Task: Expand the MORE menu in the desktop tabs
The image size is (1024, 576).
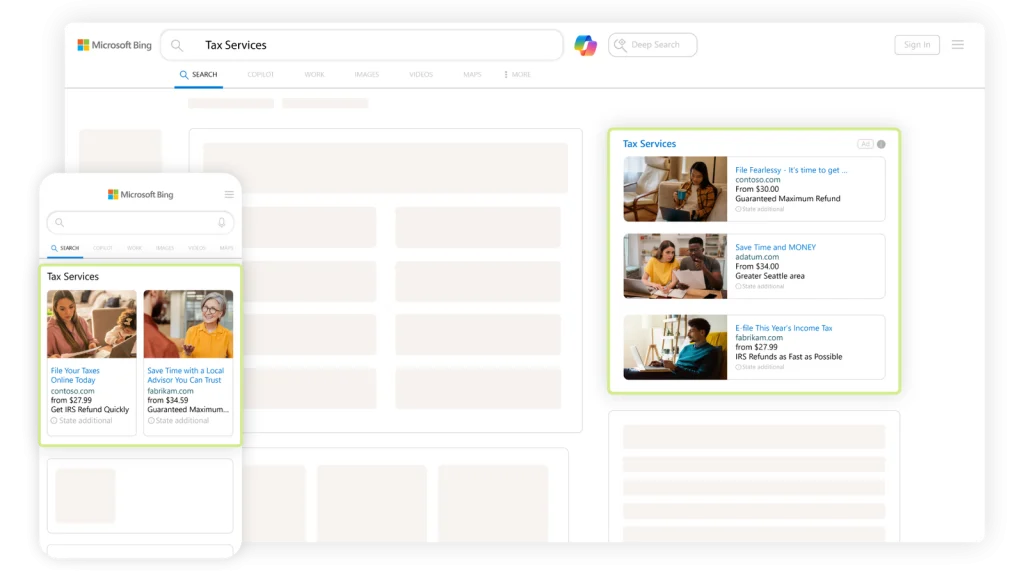Action: 518,75
